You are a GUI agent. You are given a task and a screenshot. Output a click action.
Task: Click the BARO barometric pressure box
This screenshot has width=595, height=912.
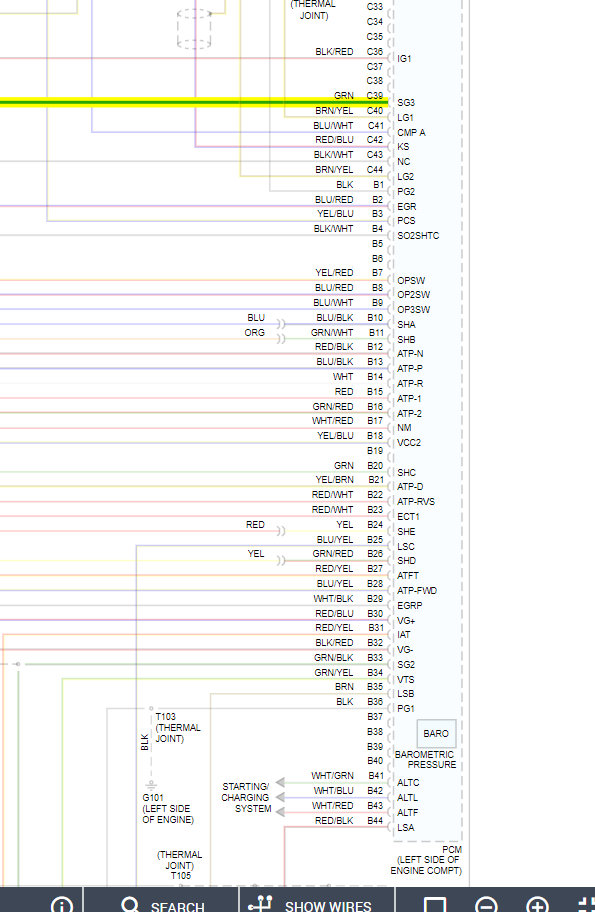point(436,733)
